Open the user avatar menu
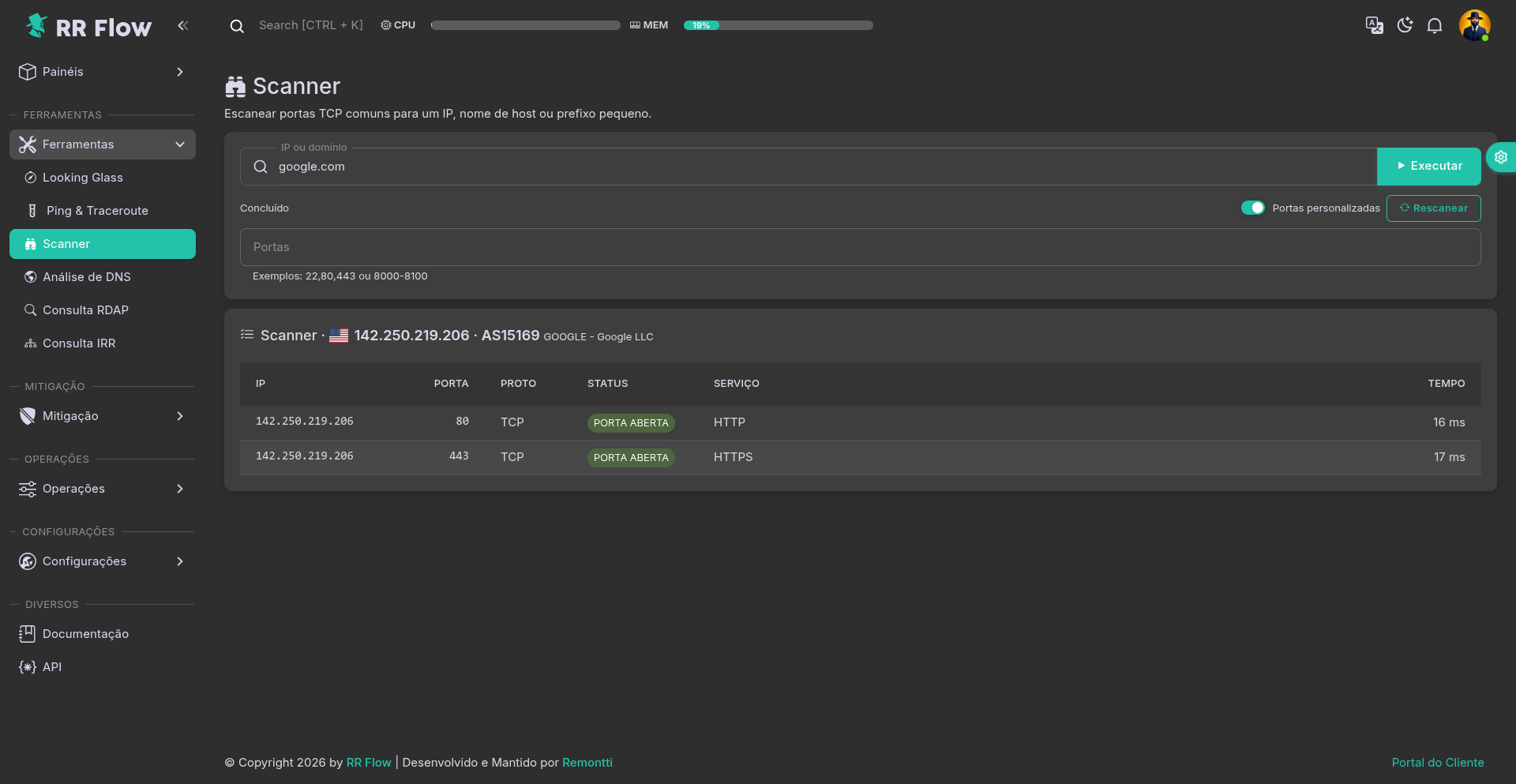Viewport: 1516px width, 784px height. tap(1474, 25)
